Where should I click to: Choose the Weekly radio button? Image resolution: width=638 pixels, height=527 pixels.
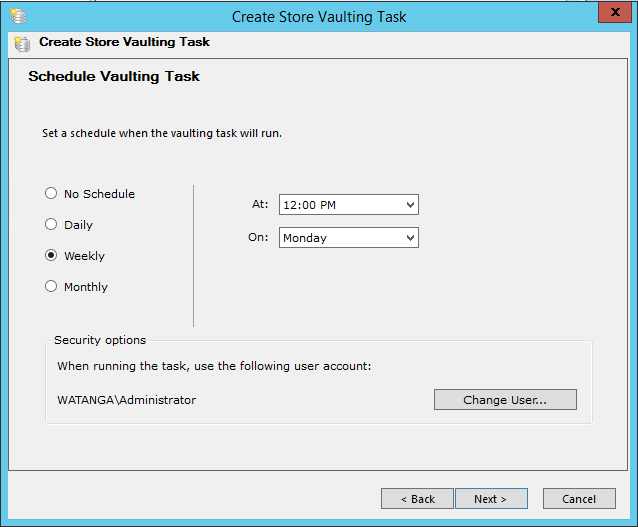(51, 255)
